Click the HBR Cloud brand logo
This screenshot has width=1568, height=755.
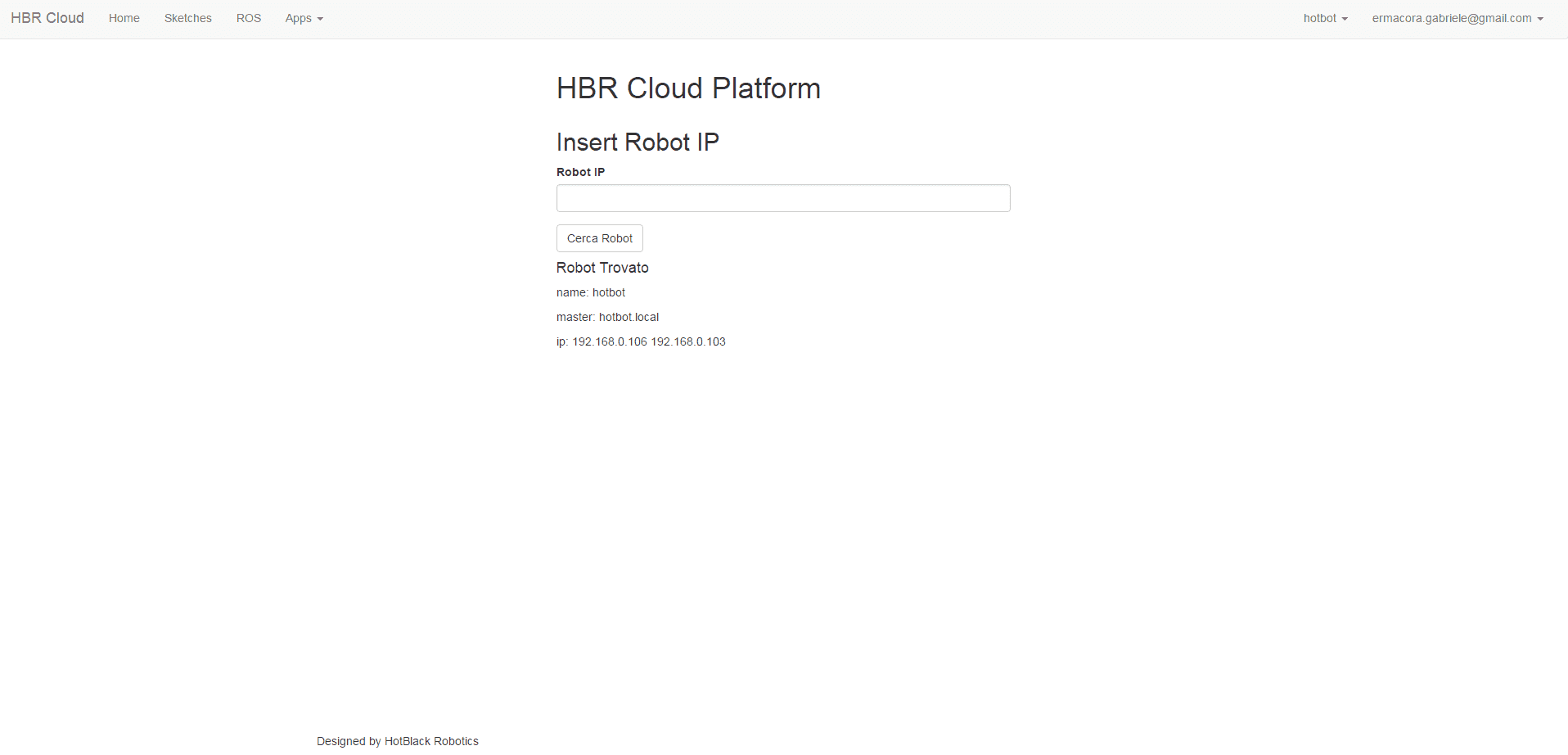coord(47,18)
